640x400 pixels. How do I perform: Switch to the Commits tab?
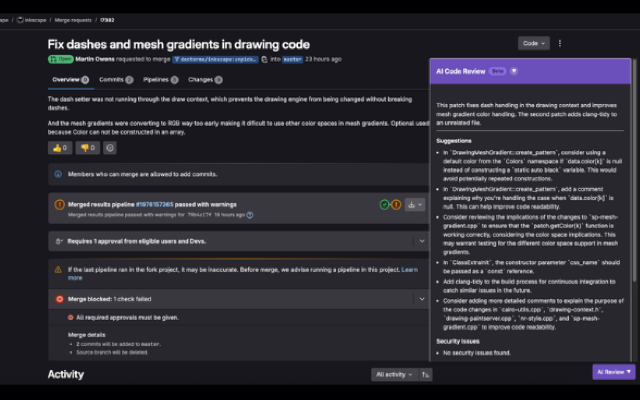pos(115,79)
